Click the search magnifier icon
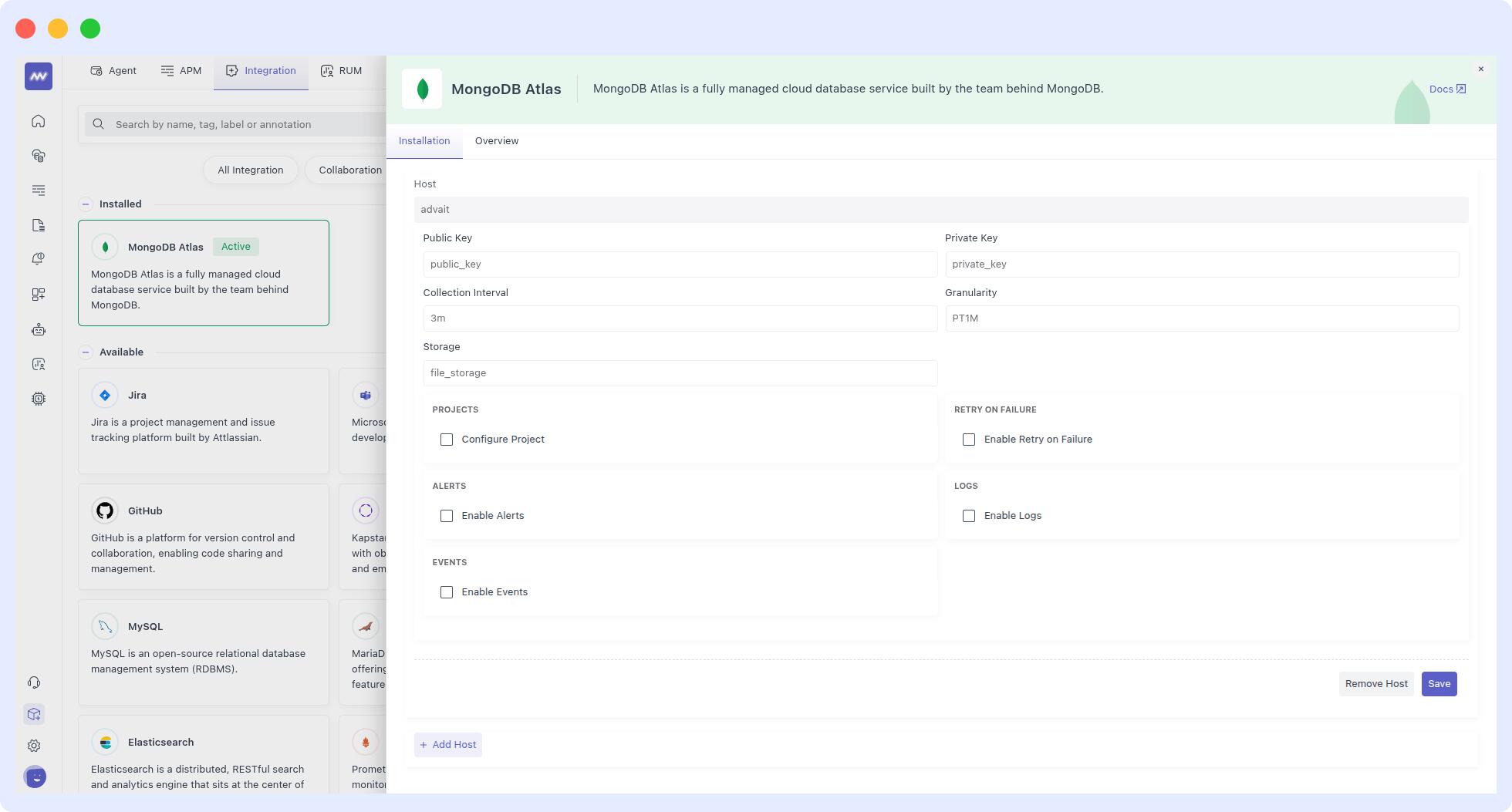1512x812 pixels. click(99, 124)
